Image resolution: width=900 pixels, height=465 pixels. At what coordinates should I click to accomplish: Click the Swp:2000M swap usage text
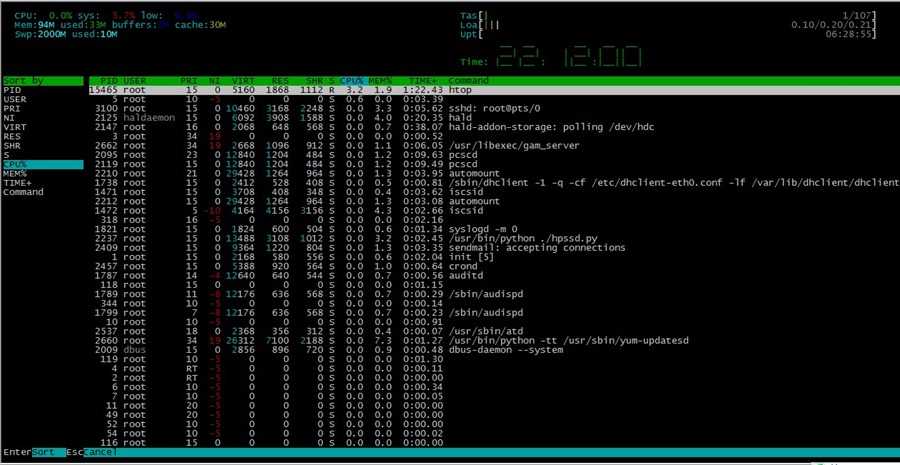[x=66, y=34]
